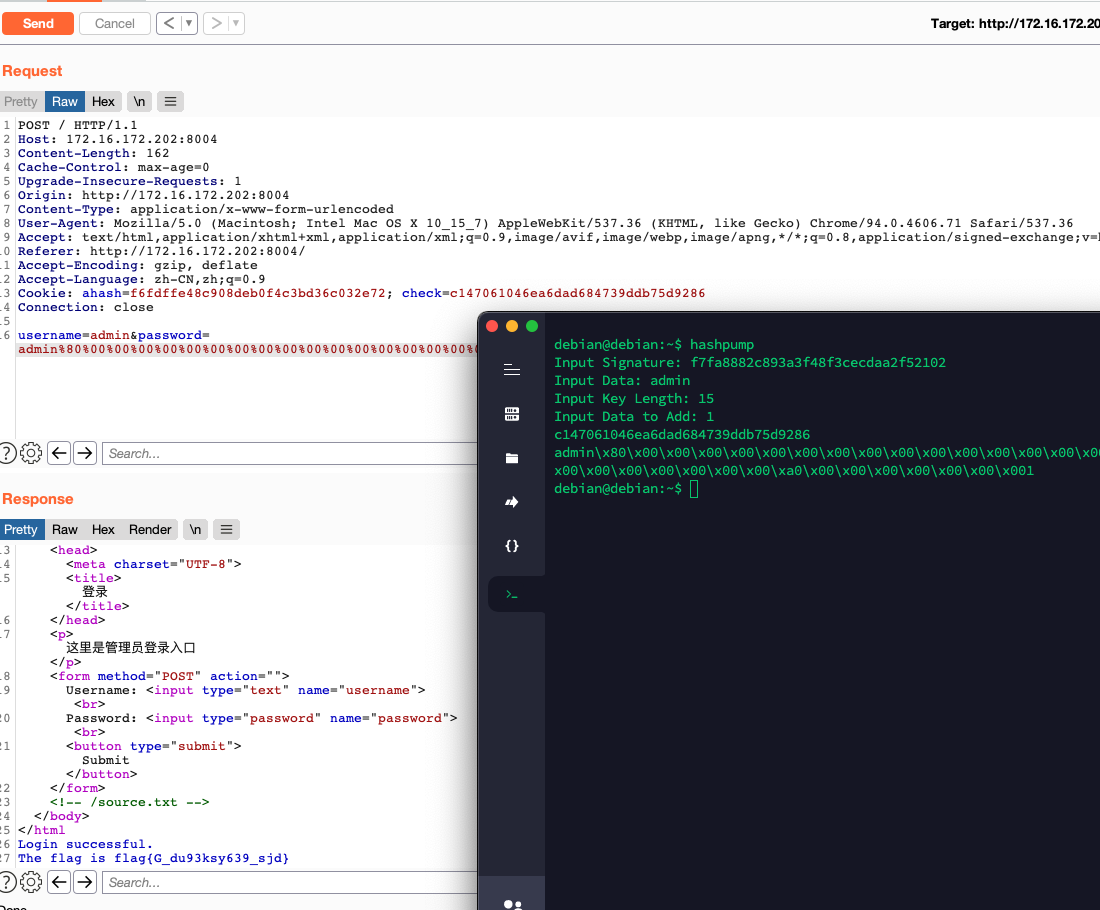Open Port Forwarding arrow icon in terminal sidebar
This screenshot has width=1100, height=910.
(x=512, y=502)
